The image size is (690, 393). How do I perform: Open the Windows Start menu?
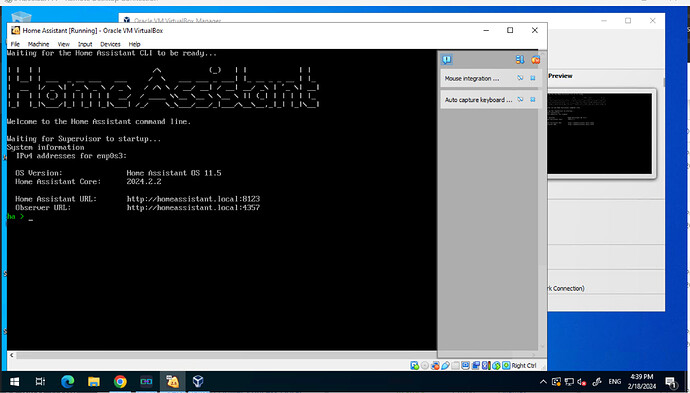pos(14,381)
